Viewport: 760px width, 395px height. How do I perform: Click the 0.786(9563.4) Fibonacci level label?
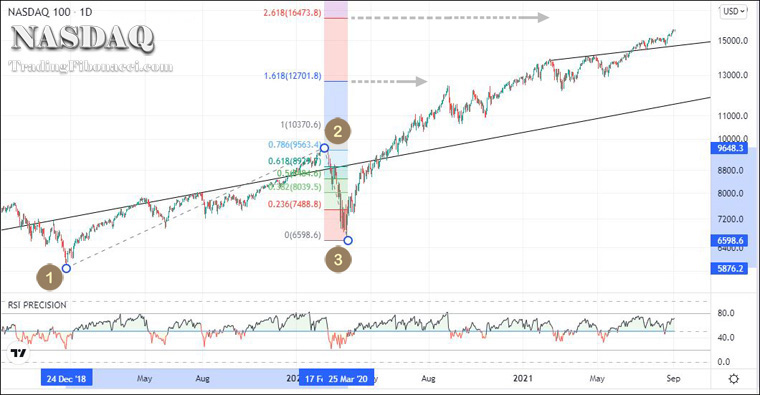click(x=295, y=145)
